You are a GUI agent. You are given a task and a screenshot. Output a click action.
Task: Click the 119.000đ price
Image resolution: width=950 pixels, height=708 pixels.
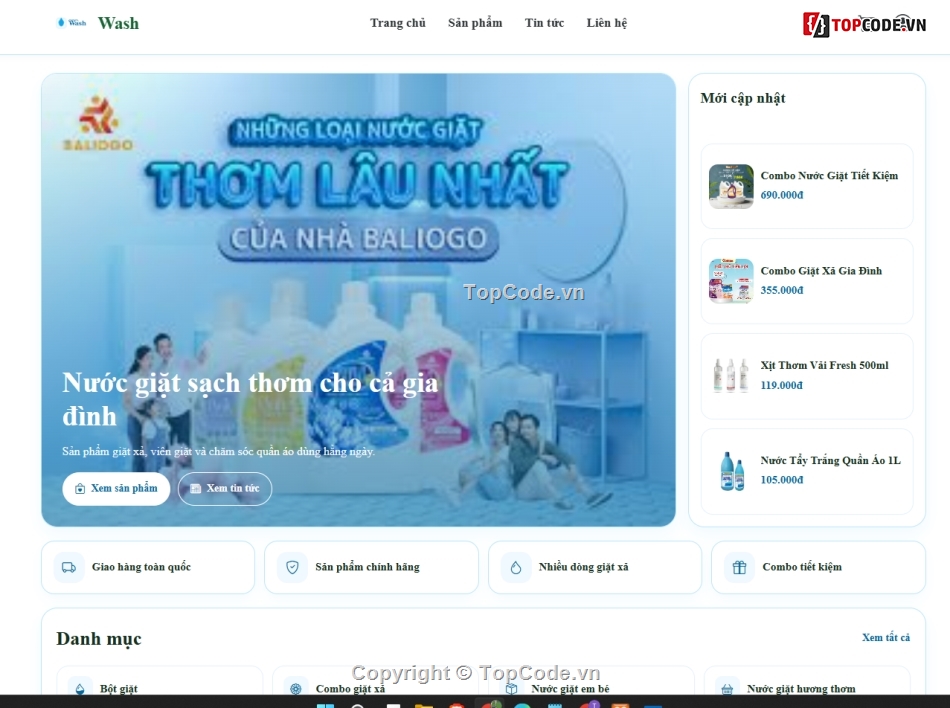point(782,385)
